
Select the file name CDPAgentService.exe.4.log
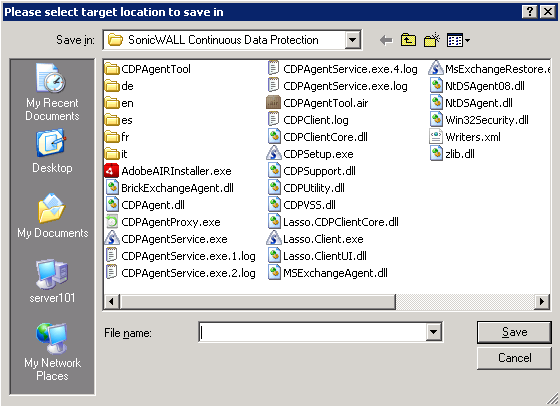point(350,69)
